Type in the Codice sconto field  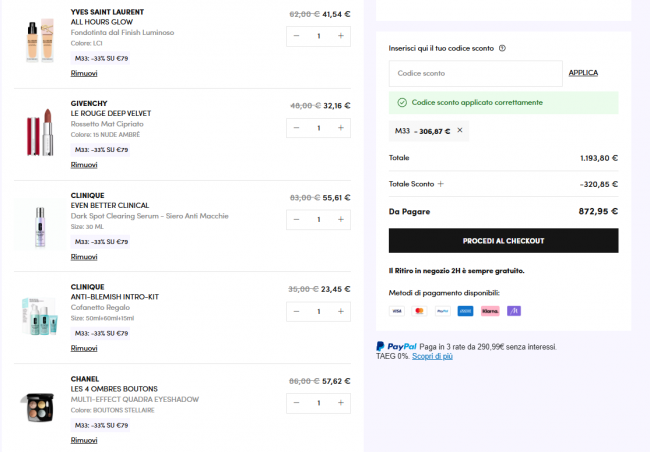[475, 73]
